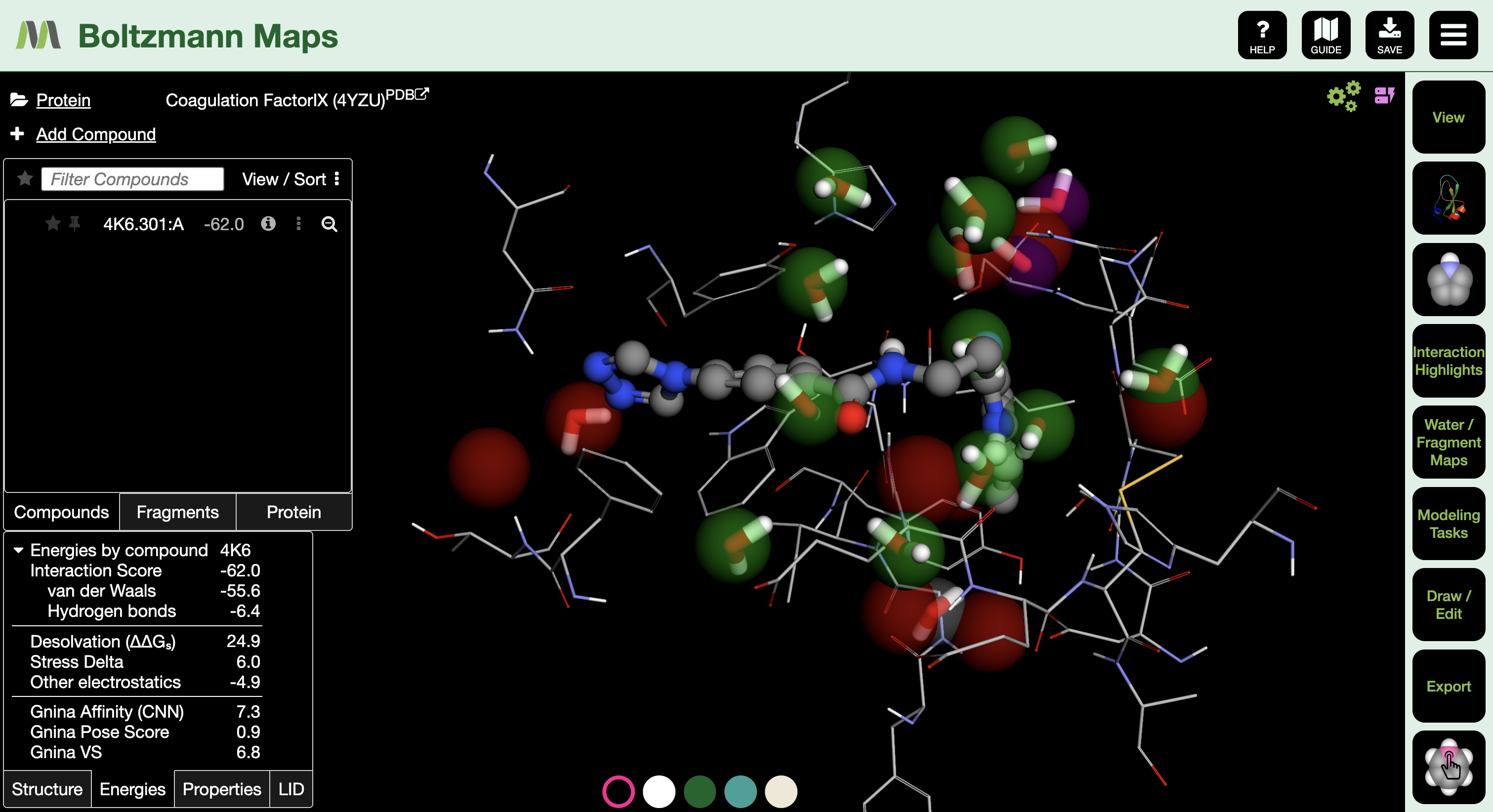Collapse the Energies by compound section
The height and width of the screenshot is (812, 1493).
(x=19, y=549)
